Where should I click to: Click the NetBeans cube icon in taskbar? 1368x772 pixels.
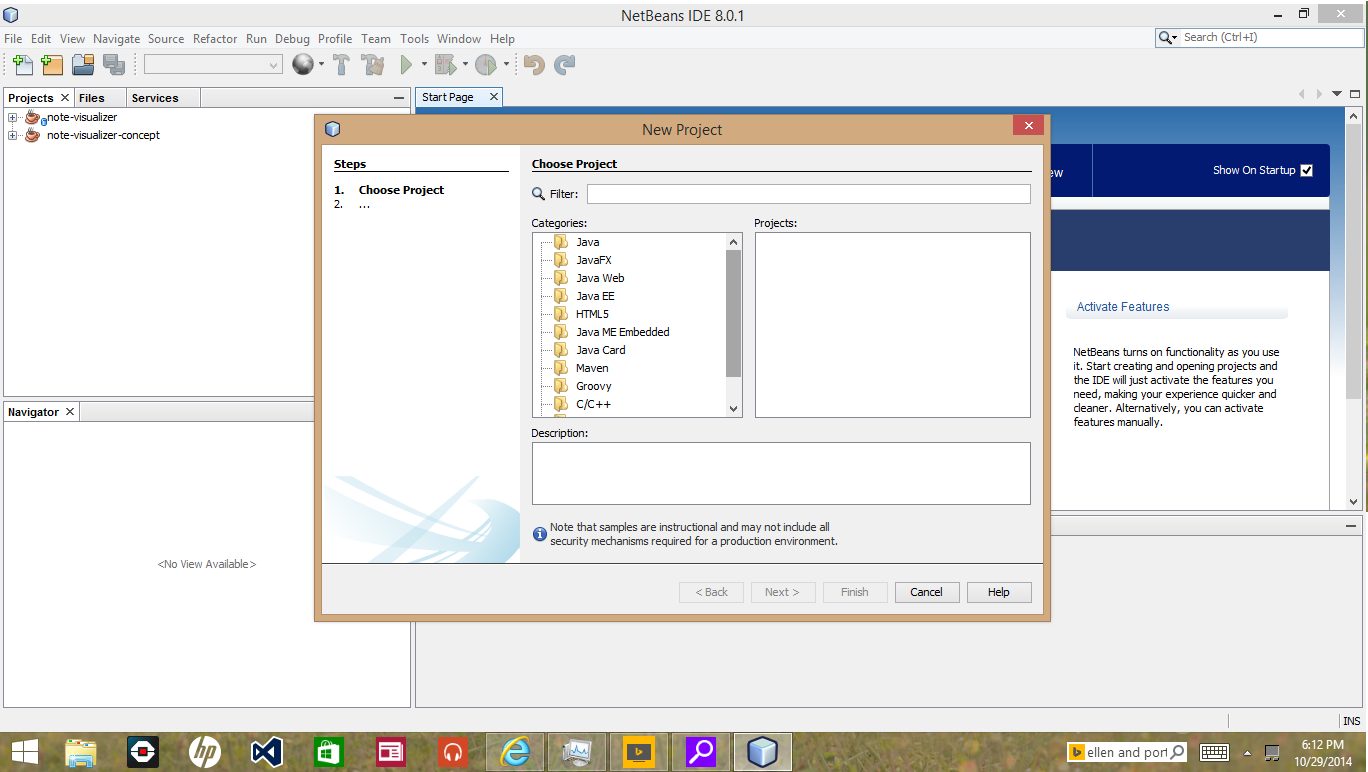coord(763,751)
